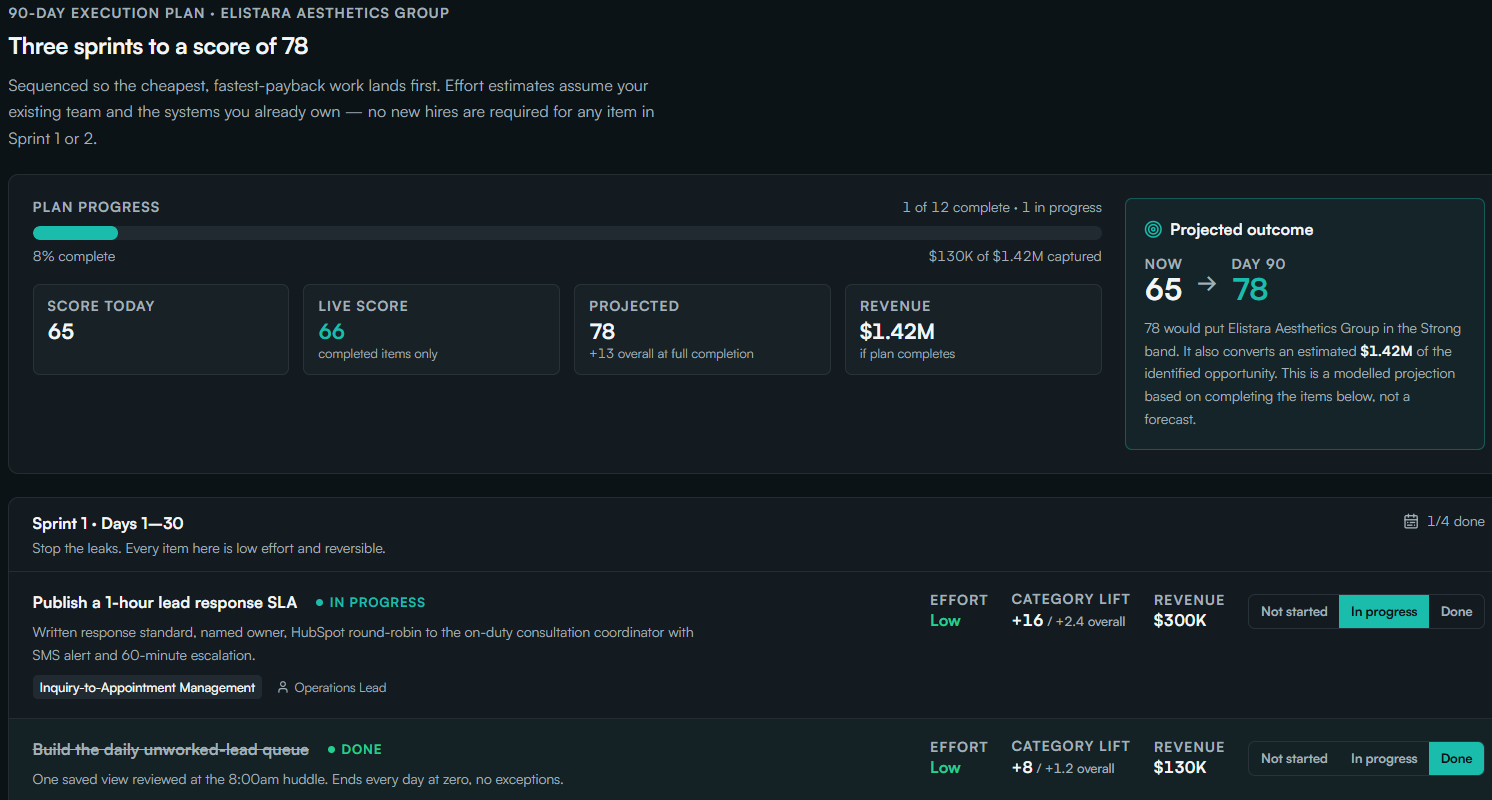Image resolution: width=1492 pixels, height=800 pixels.
Task: Open the Revenue $1.42M card
Action: click(973, 329)
